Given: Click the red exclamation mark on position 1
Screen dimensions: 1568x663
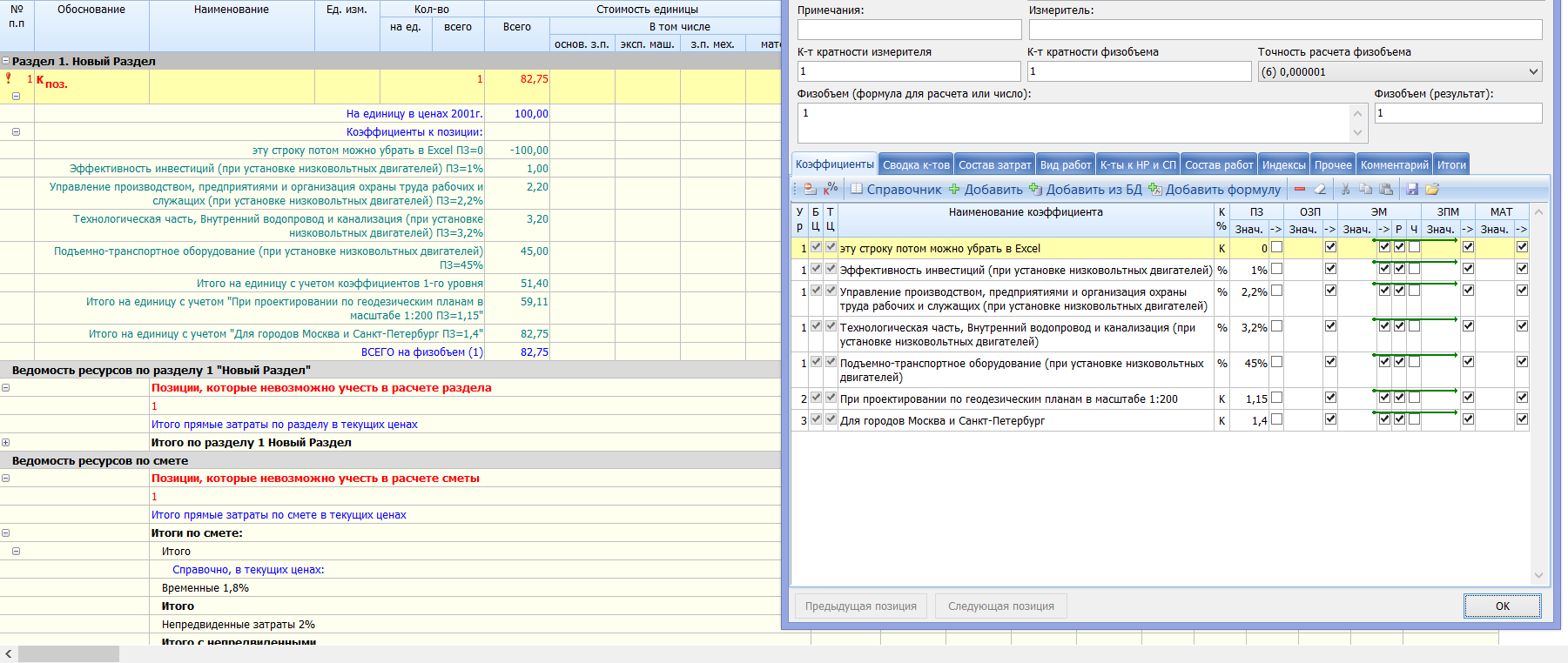Looking at the screenshot, I should [9, 79].
